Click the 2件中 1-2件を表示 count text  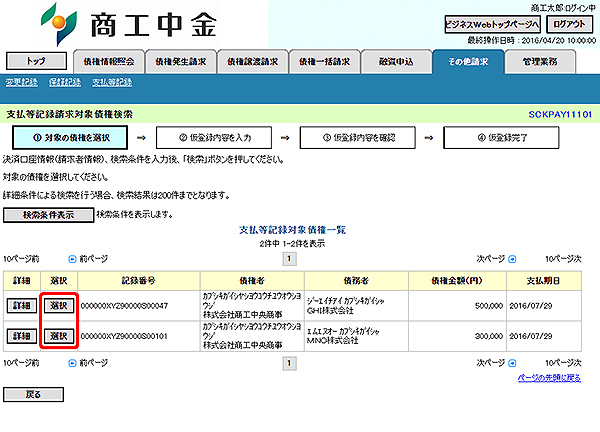point(292,243)
